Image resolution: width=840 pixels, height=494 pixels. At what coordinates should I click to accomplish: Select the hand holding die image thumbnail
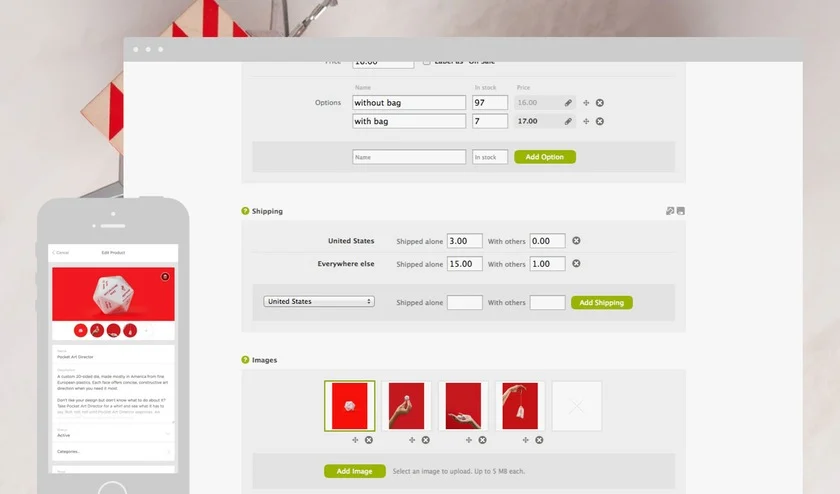point(407,406)
